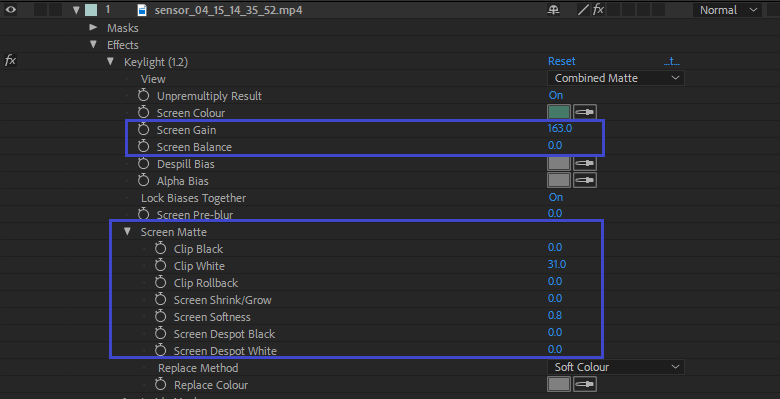Toggle the fx effects switch on layer 1
The width and height of the screenshot is (780, 399).
598,10
